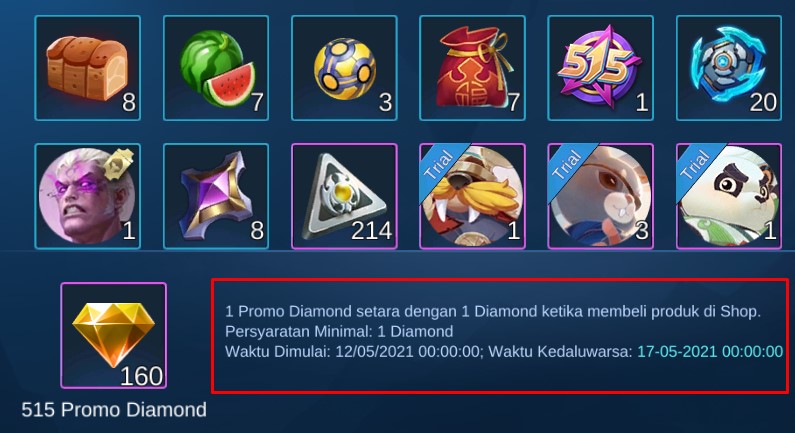Select the rabbit hero Trial card
795x433 pixels.
[601, 196]
